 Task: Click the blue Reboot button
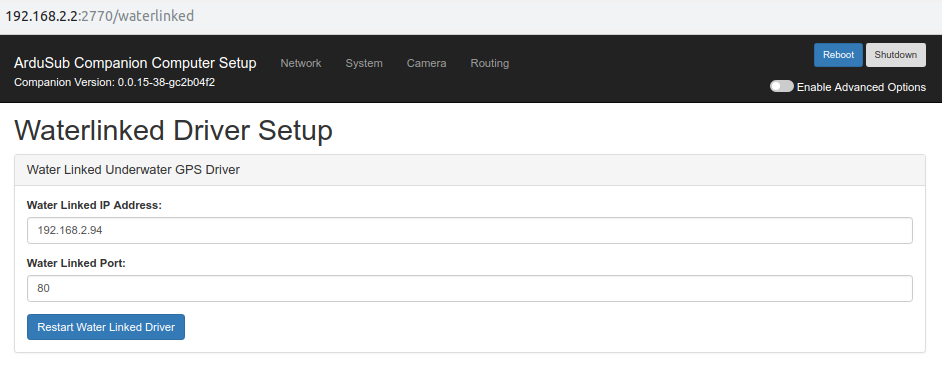(x=838, y=55)
